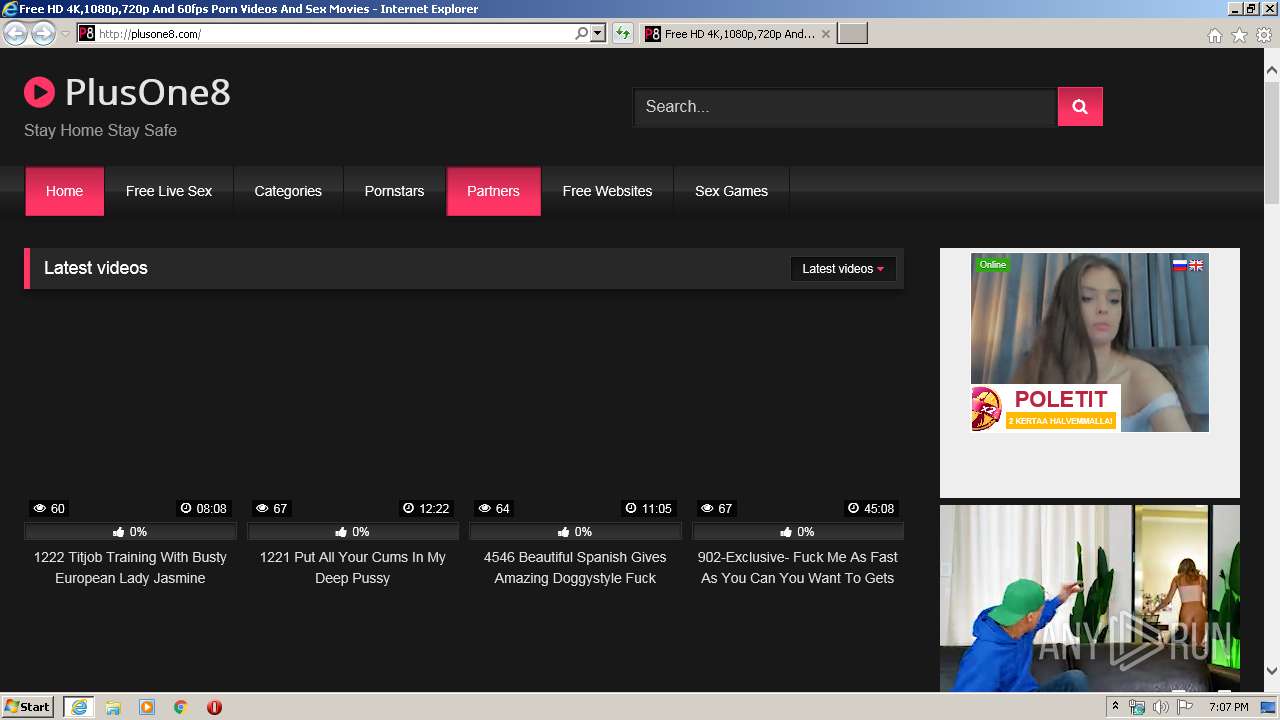Open the favorites star icon
This screenshot has height=720, width=1280.
tap(1239, 35)
